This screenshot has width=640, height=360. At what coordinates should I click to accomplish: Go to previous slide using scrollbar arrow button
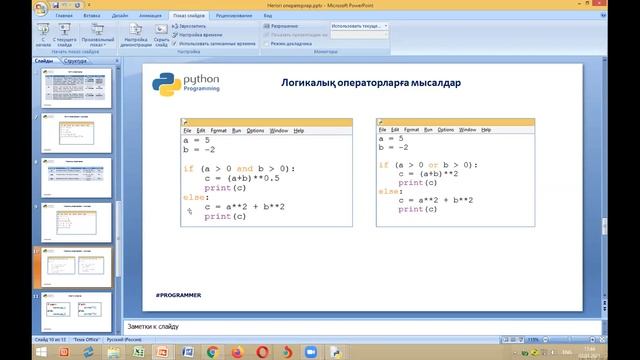604,302
